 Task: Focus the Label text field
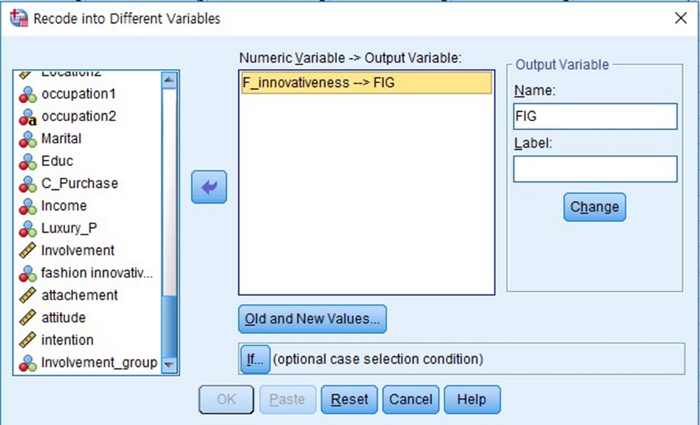click(594, 169)
